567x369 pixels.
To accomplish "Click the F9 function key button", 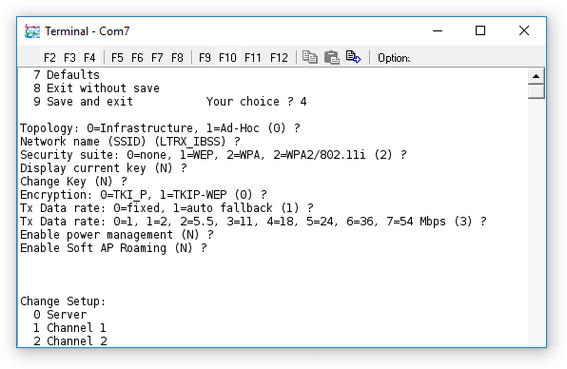I will point(205,58).
